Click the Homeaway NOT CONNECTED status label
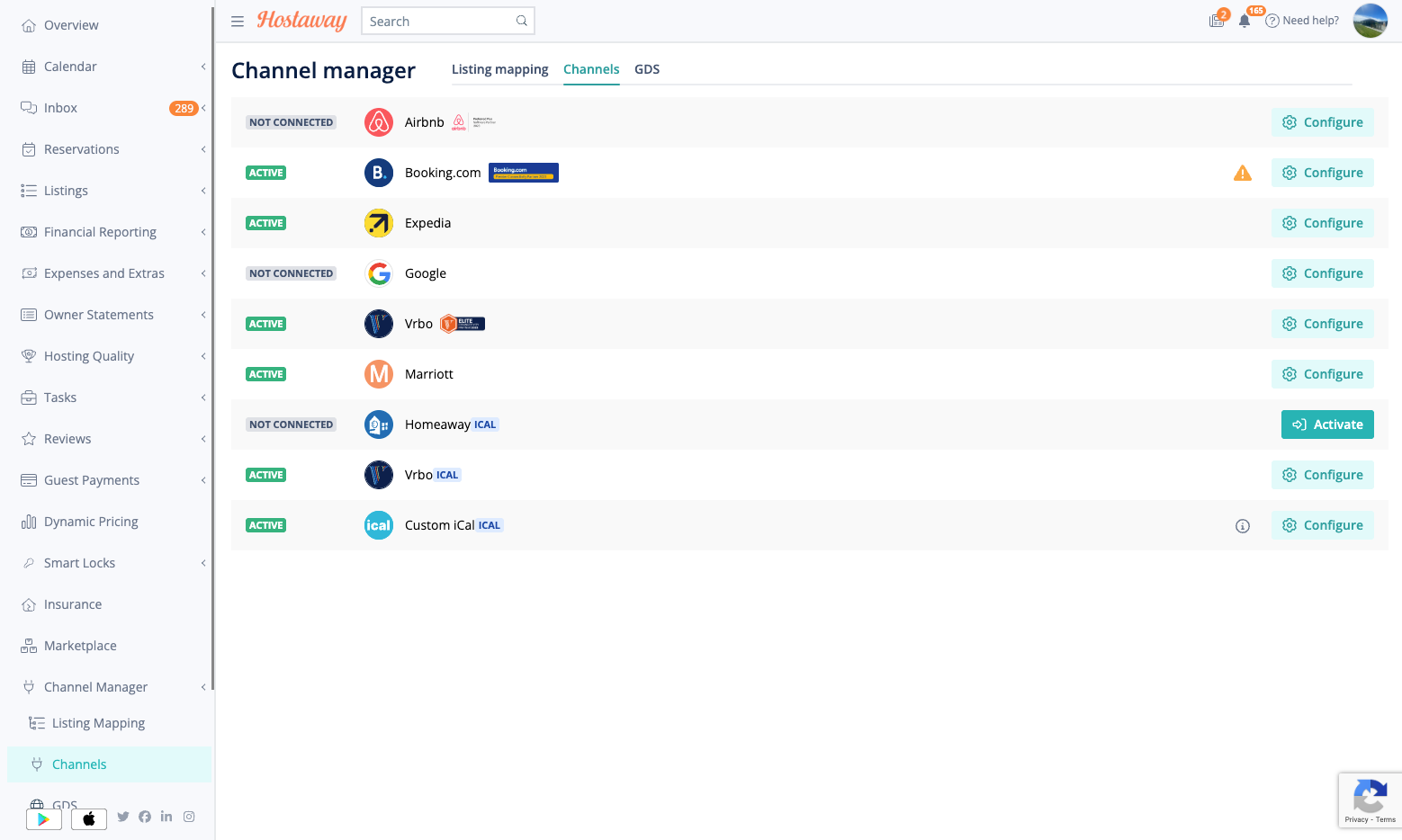The image size is (1402, 840). (x=292, y=424)
